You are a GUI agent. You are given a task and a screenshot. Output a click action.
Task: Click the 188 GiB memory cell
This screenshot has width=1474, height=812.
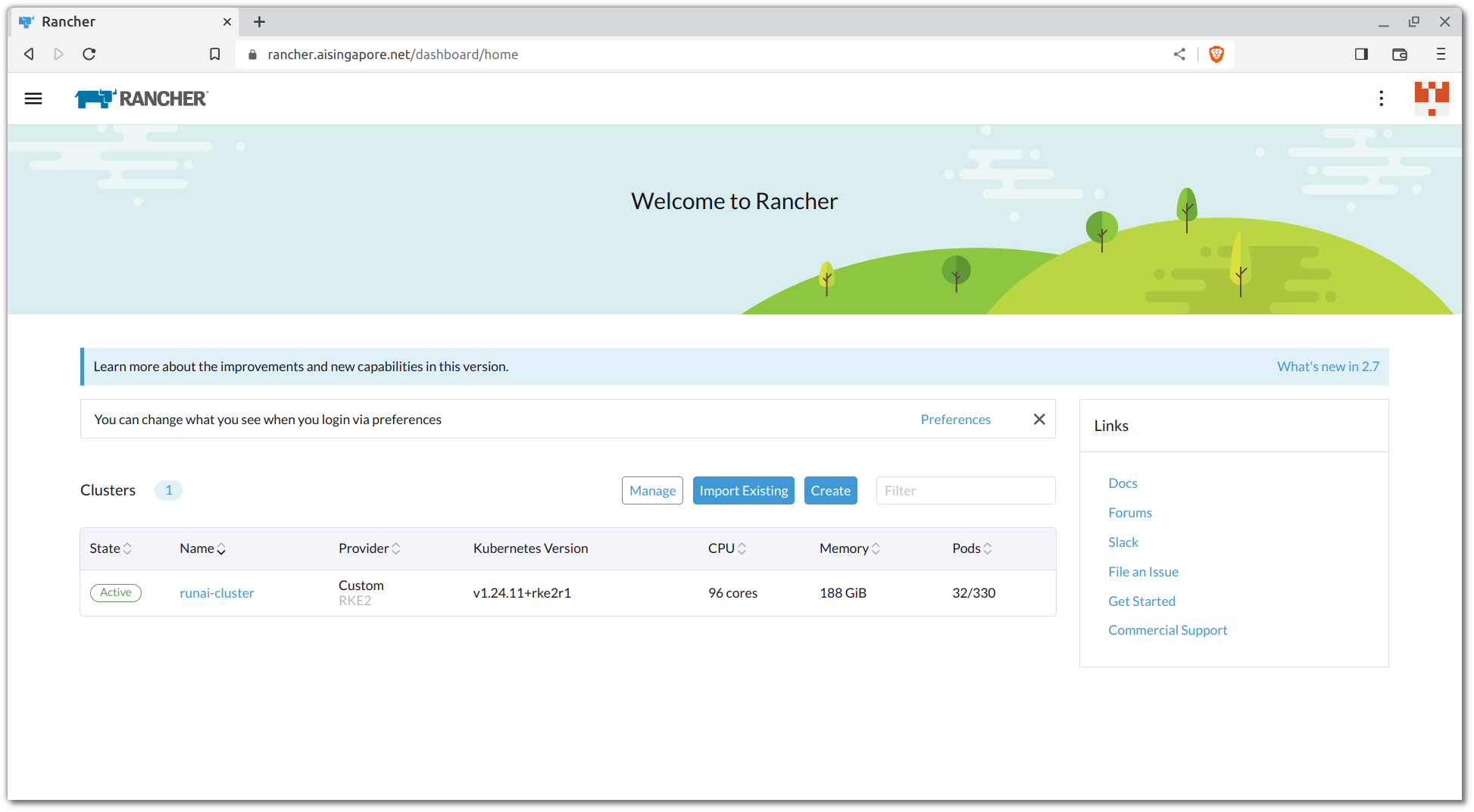pos(843,593)
